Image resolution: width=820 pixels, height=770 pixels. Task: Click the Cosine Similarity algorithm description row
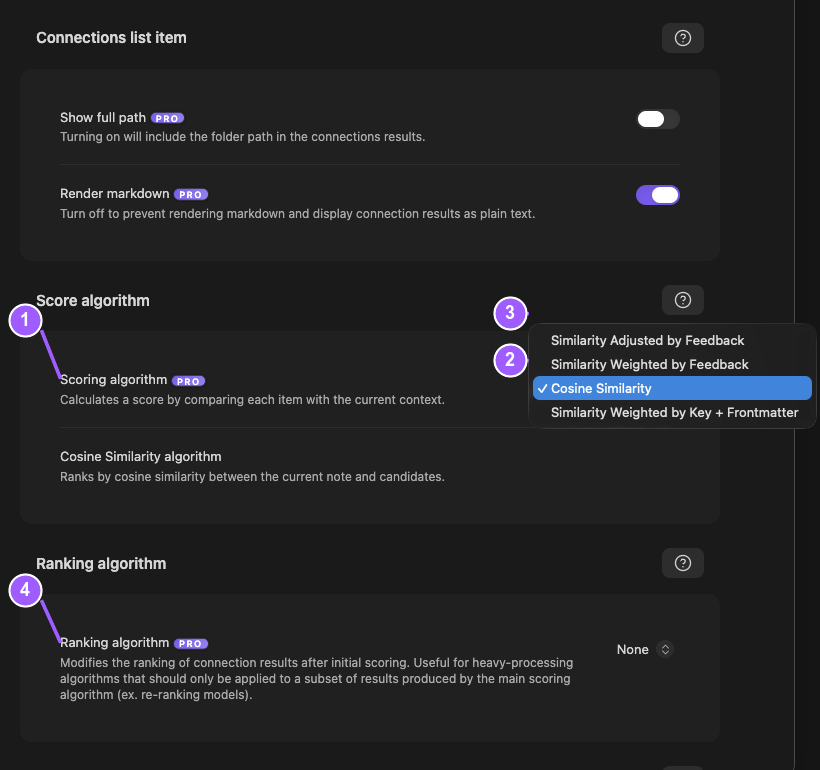tap(370, 467)
